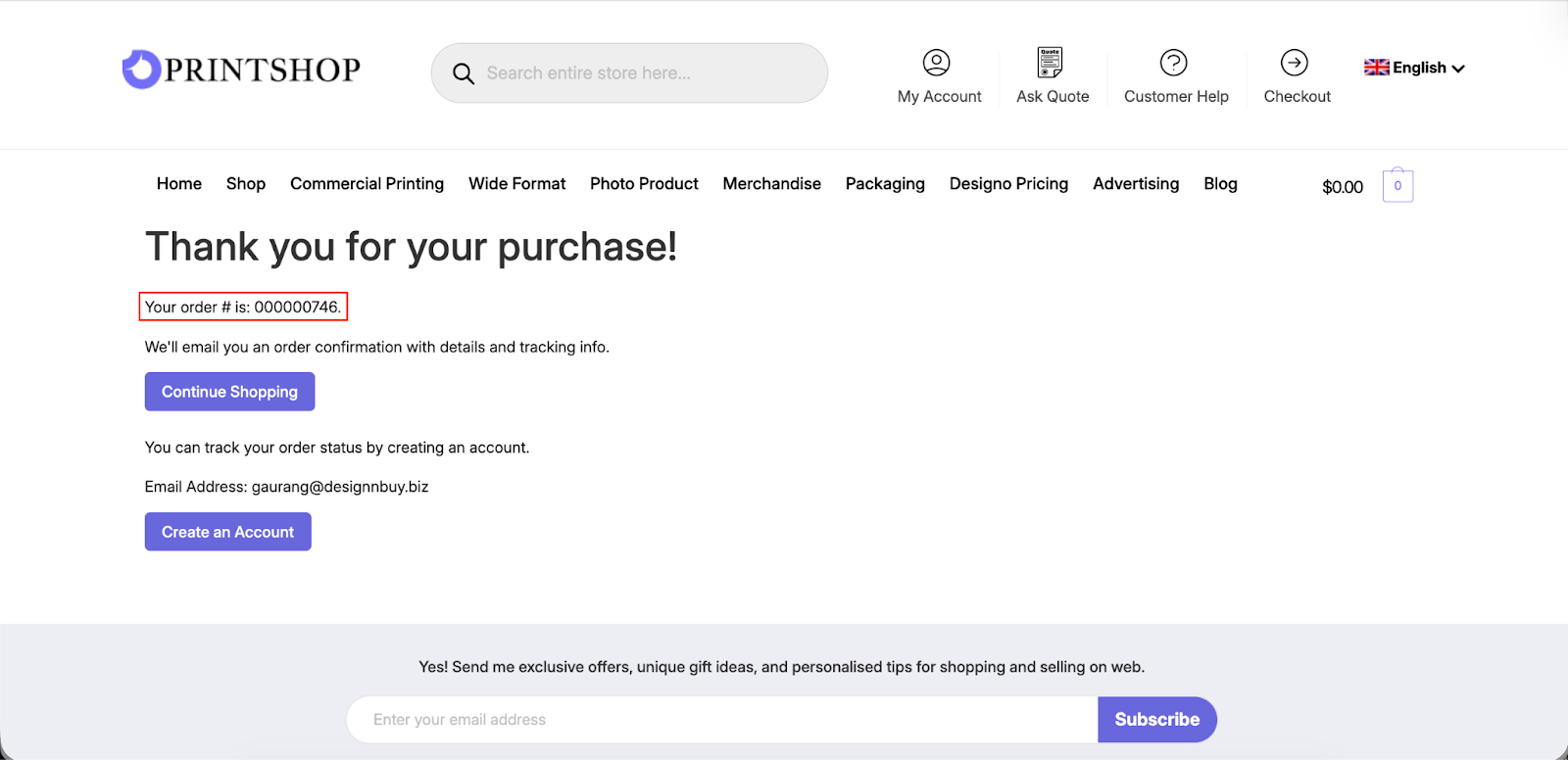Open Customer Help question mark icon
This screenshot has width=1568, height=760.
point(1173,63)
